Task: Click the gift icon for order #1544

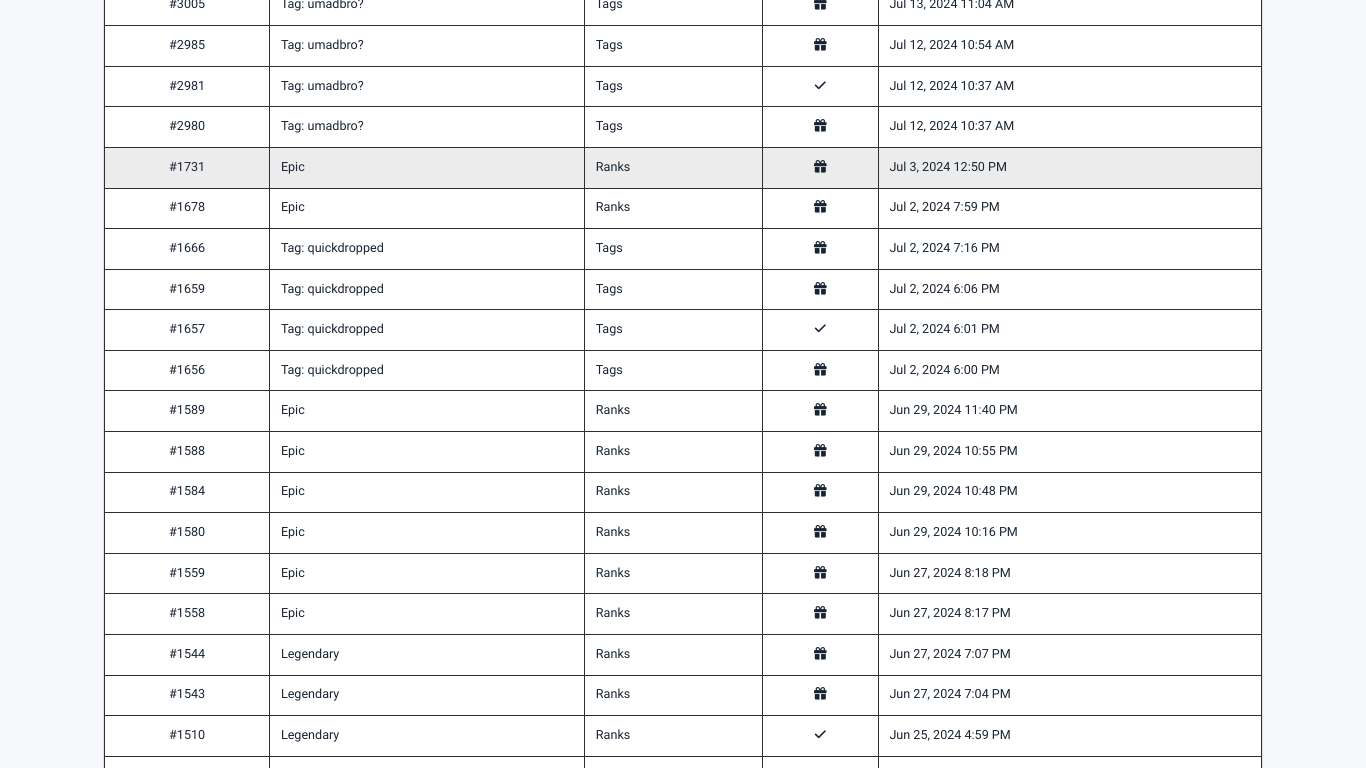Action: click(x=820, y=654)
